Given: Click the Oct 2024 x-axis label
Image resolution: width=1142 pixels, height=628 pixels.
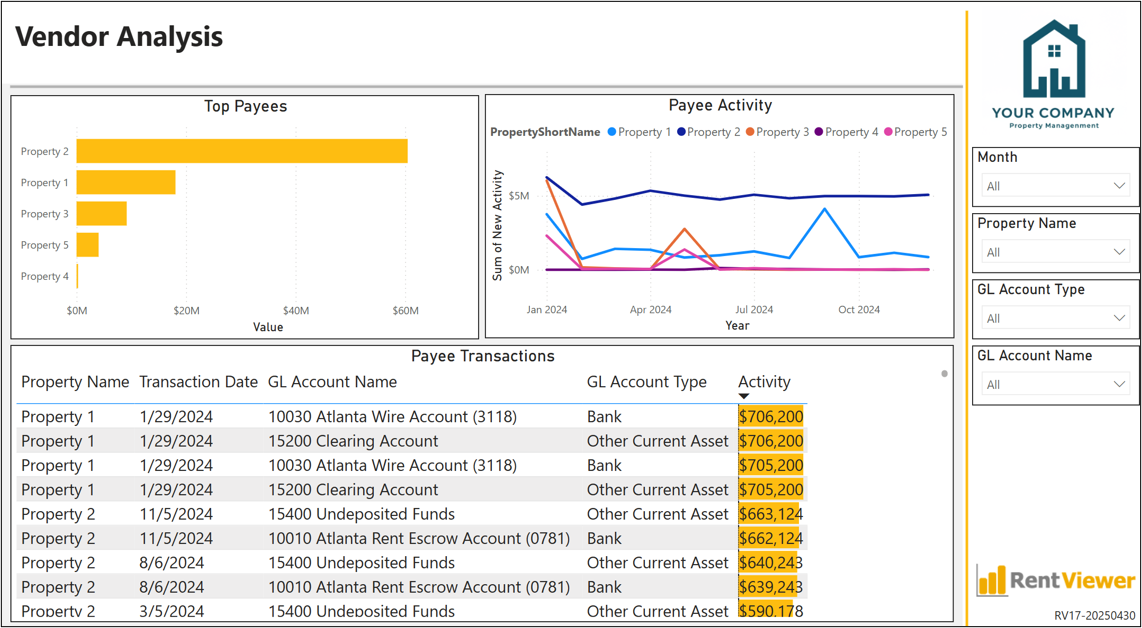Looking at the screenshot, I should (x=859, y=310).
